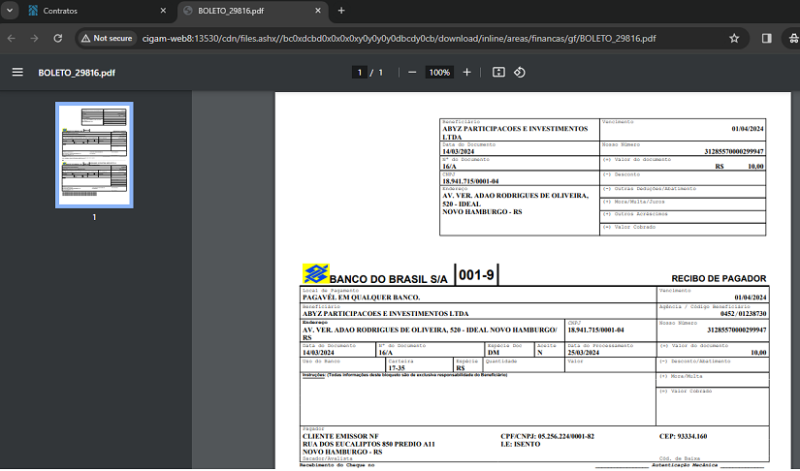
Task: Click PAGAVEL EM QUALQUER BANCO text
Action: tap(361, 297)
